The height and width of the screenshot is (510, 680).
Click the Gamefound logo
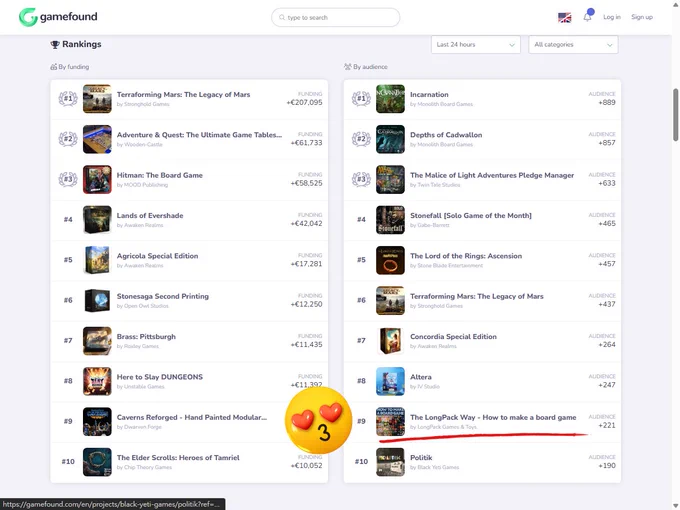point(58,17)
